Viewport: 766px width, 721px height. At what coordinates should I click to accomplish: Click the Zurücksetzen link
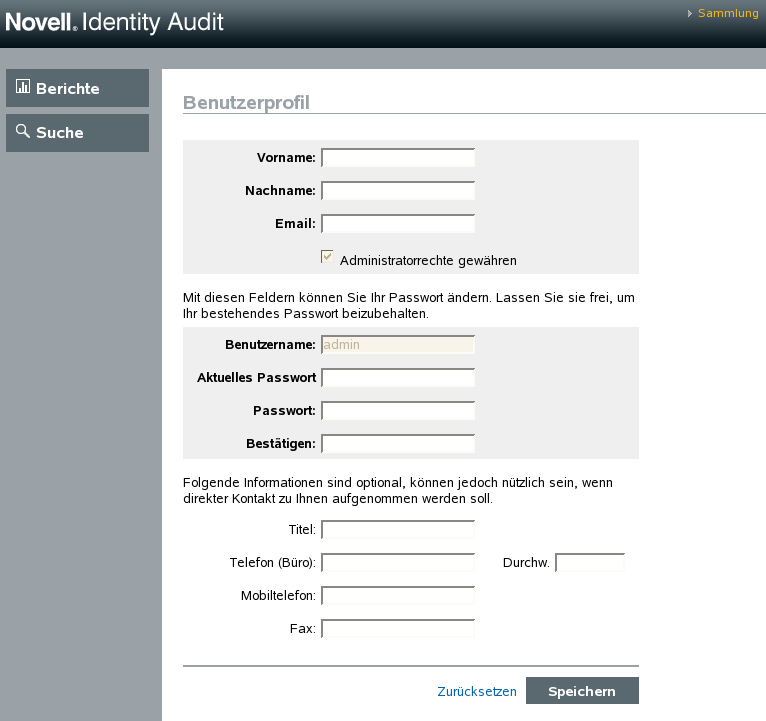[x=477, y=691]
